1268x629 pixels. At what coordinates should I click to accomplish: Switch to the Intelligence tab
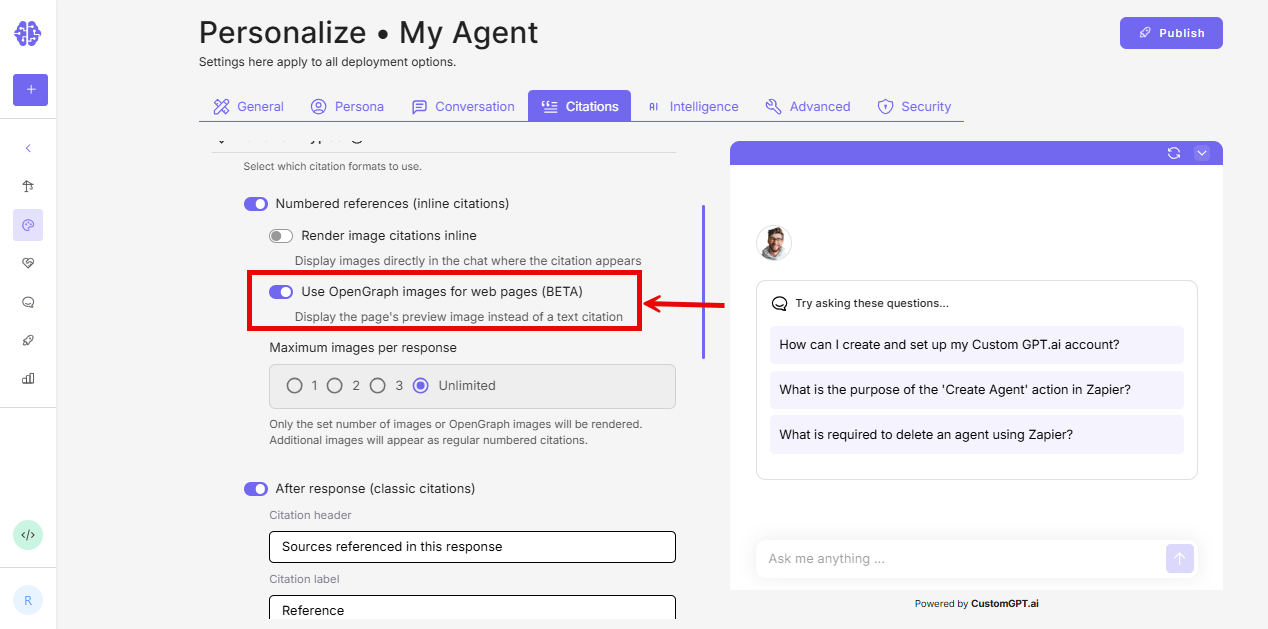(x=693, y=106)
